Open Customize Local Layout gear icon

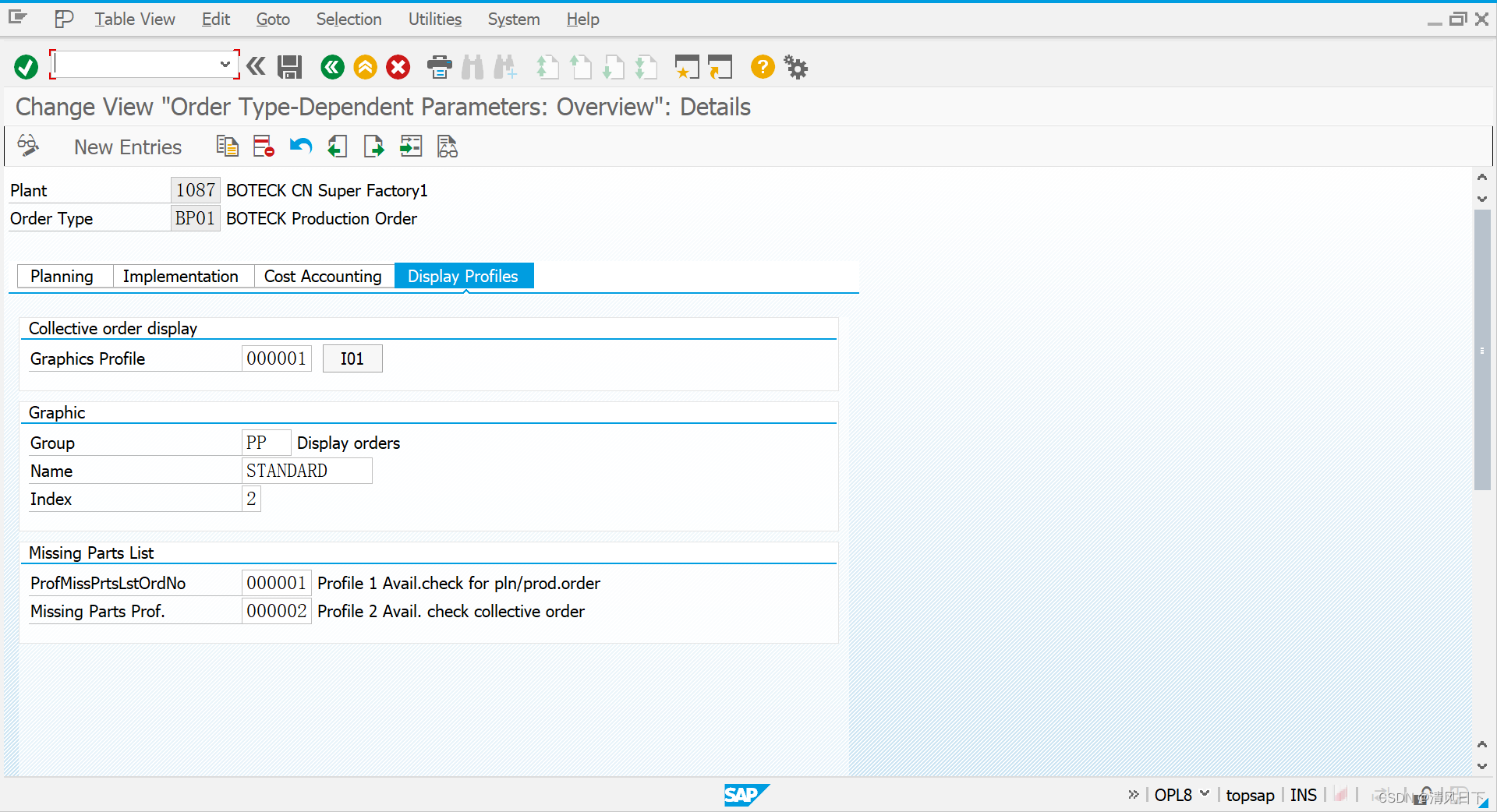pyautogui.click(x=796, y=67)
